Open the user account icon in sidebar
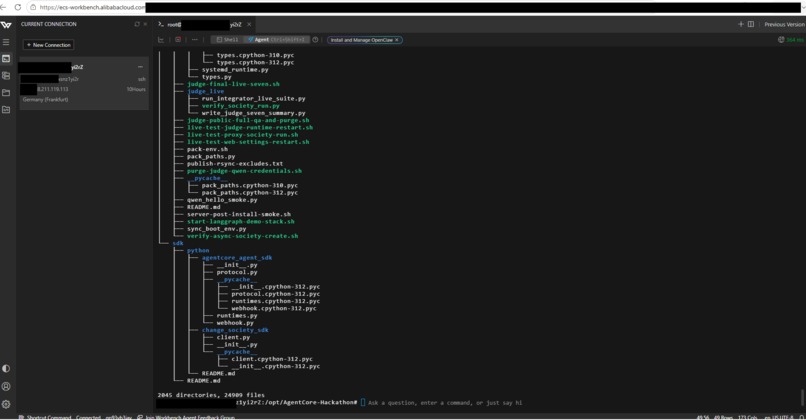The width and height of the screenshot is (806, 420). tap(6, 387)
